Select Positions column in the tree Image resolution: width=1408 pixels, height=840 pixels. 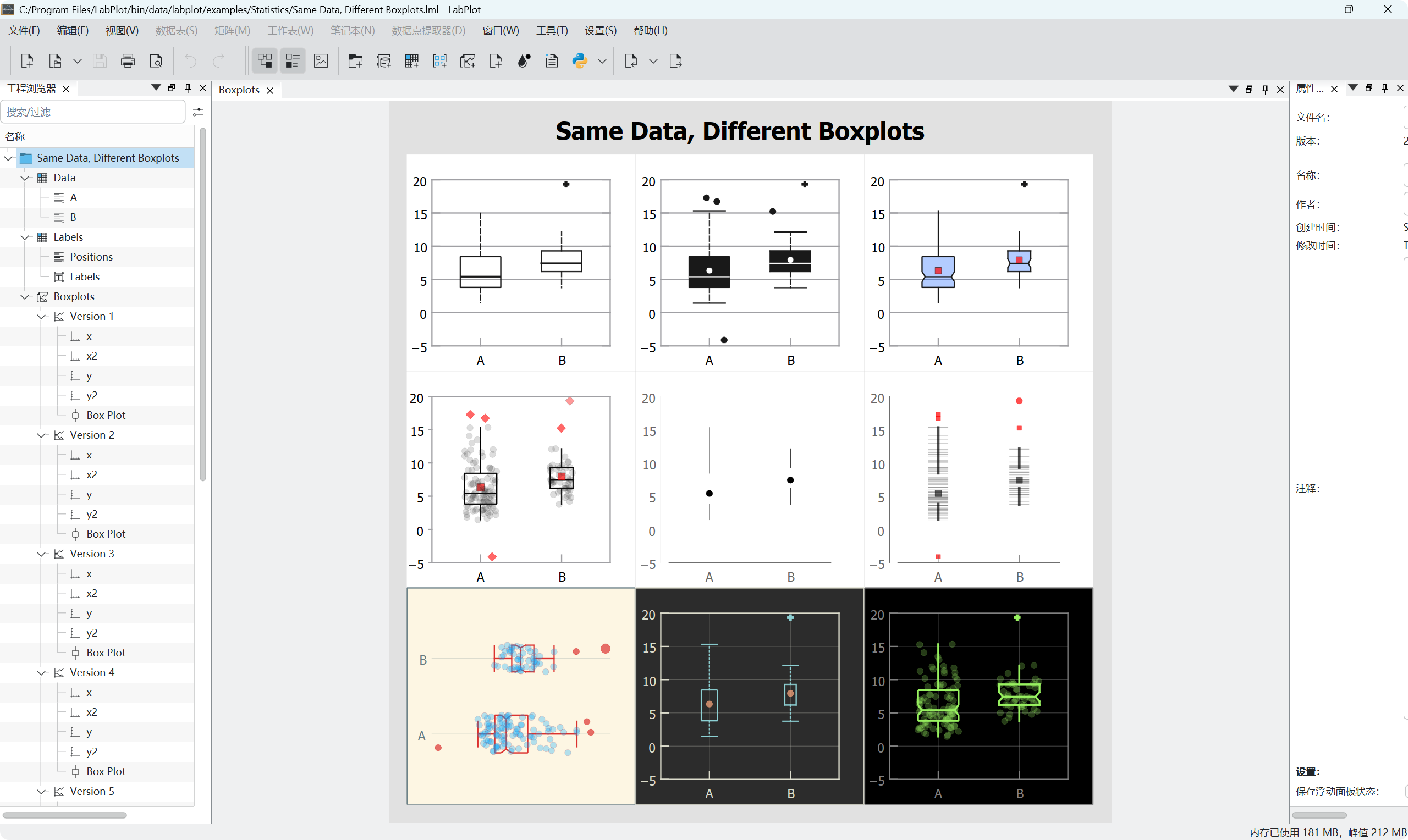pos(91,257)
